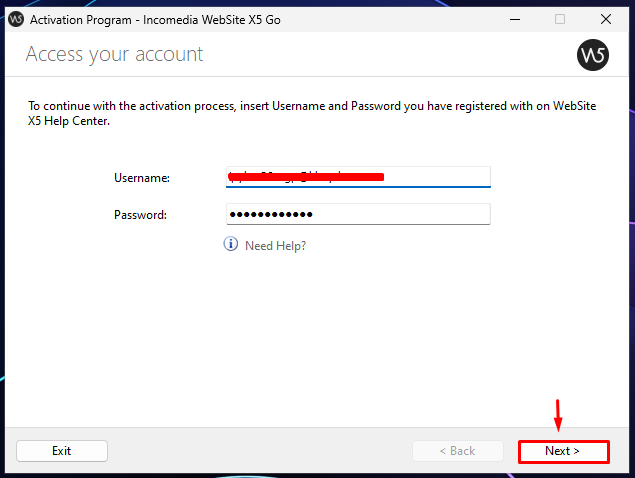Minimize the Activation Program window
635x478 pixels.
515,19
